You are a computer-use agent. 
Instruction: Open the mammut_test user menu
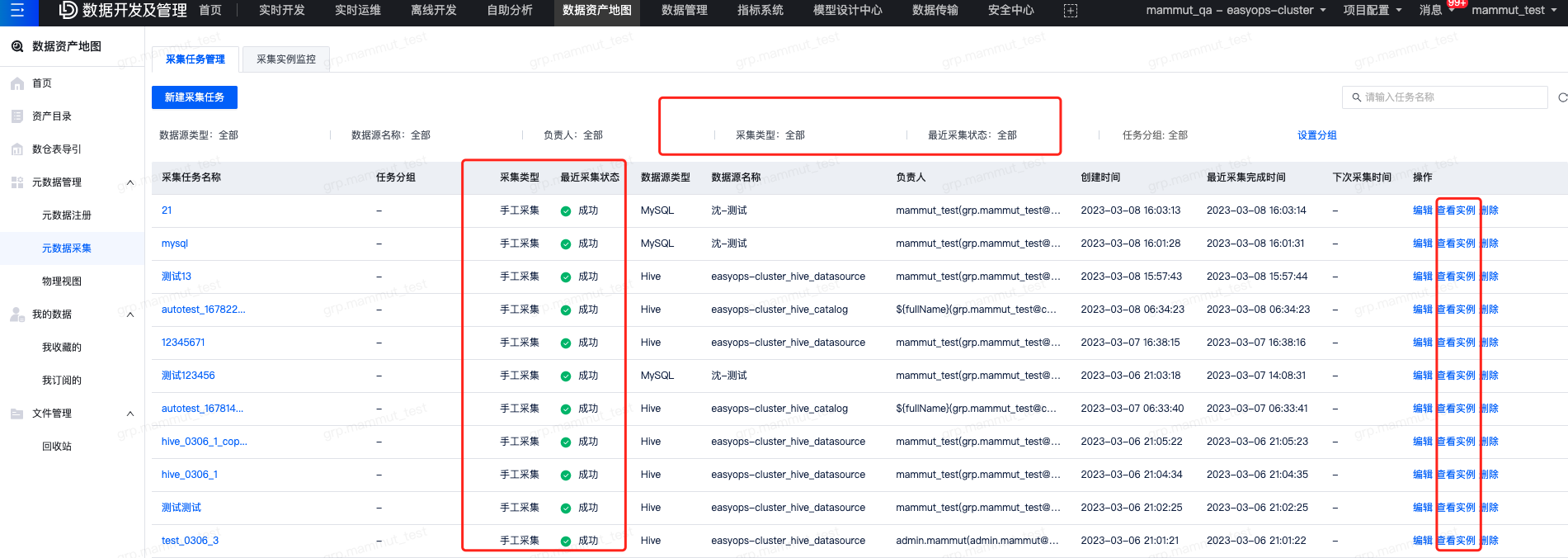click(1514, 11)
